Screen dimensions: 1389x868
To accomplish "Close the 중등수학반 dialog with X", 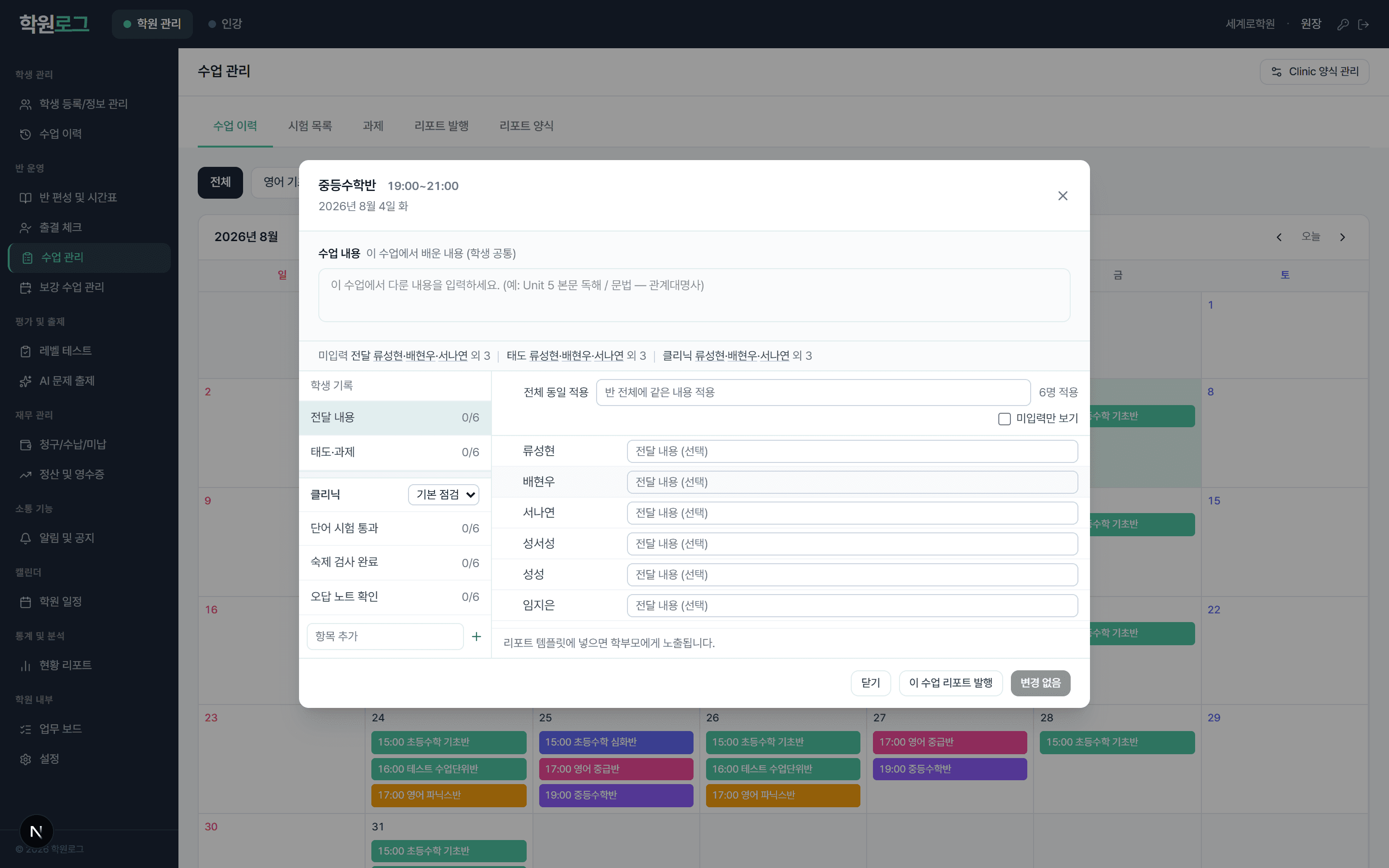I will (1062, 196).
